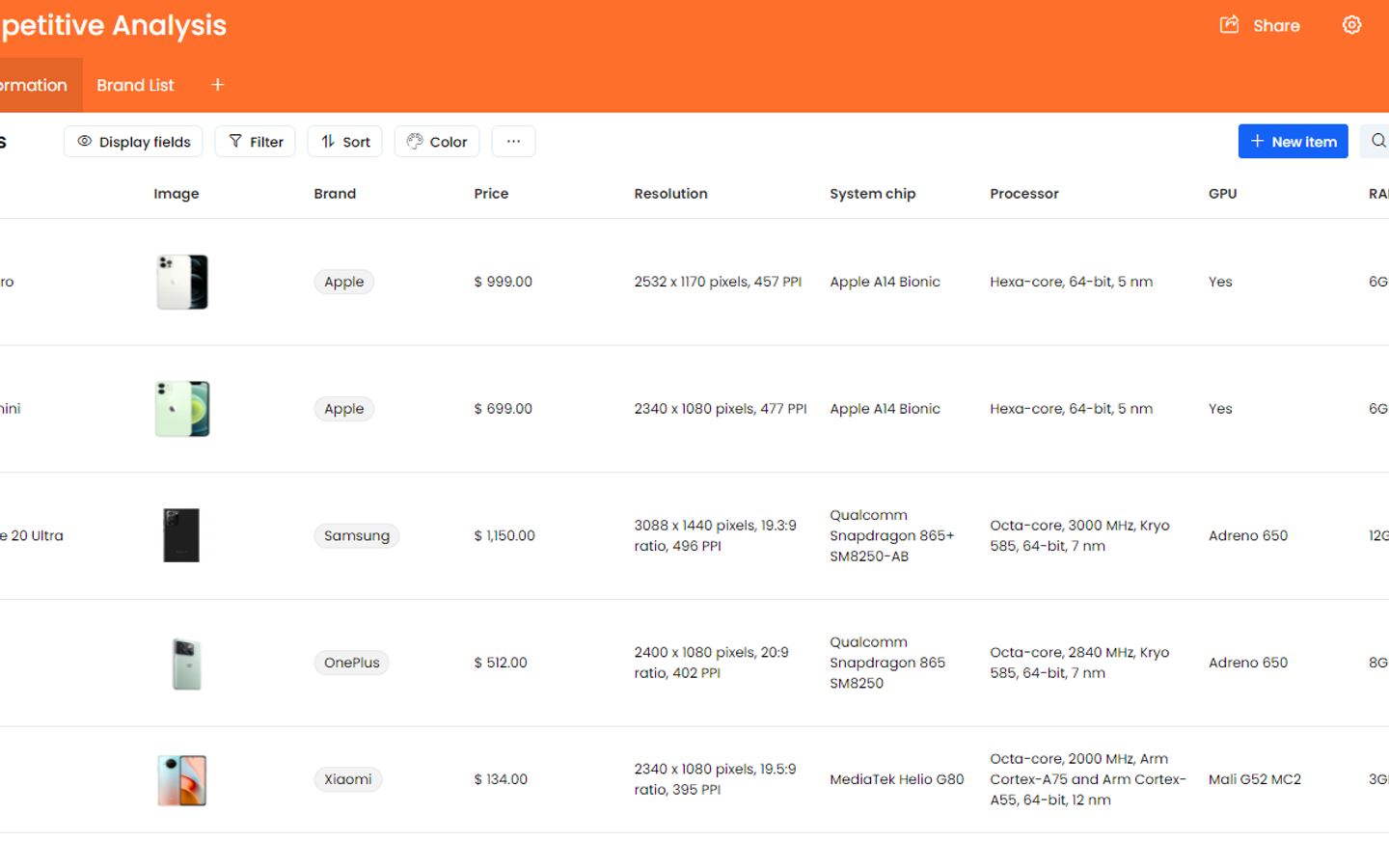
Task: Open the Sort options
Action: tap(345, 142)
